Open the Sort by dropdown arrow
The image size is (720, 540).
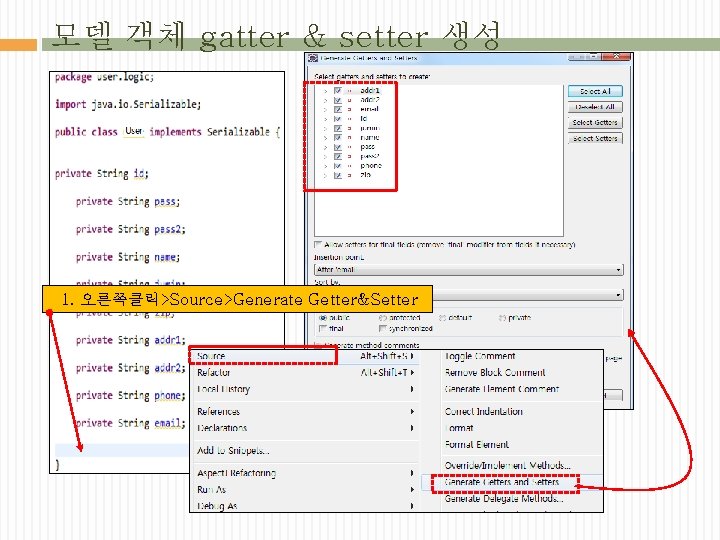[619, 294]
